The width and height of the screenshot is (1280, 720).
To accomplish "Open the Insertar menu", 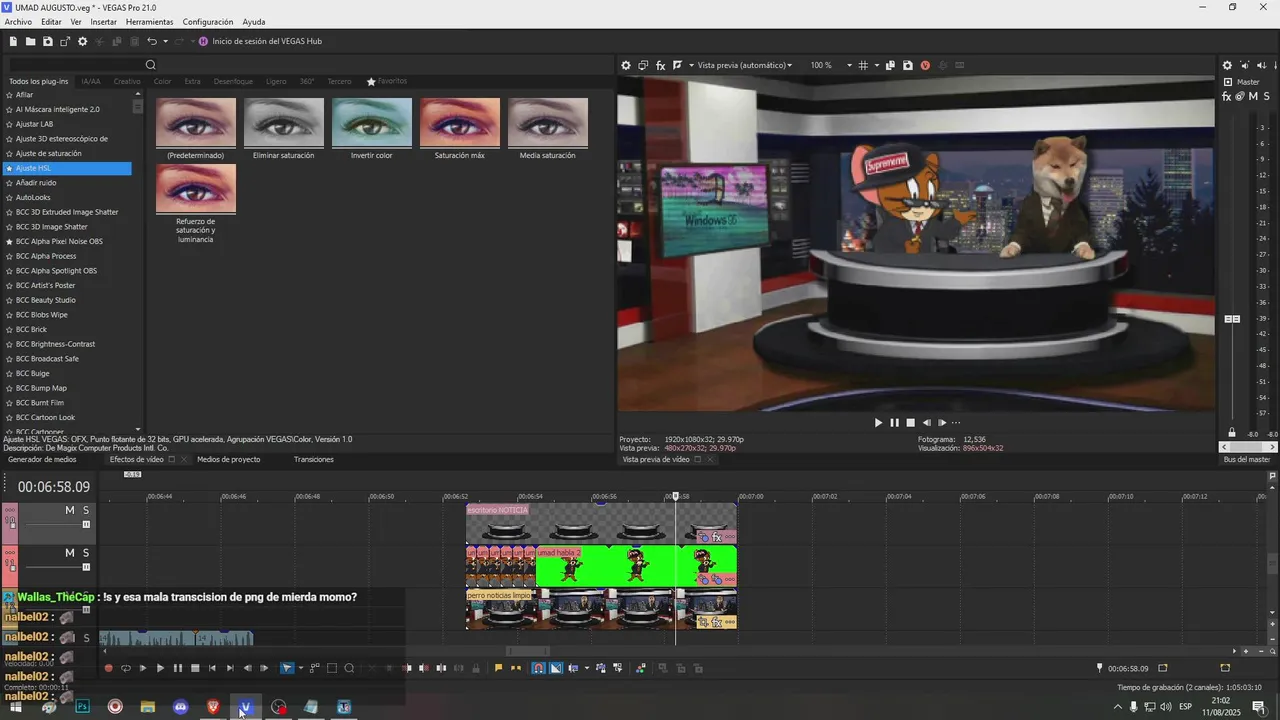I will pos(103,22).
